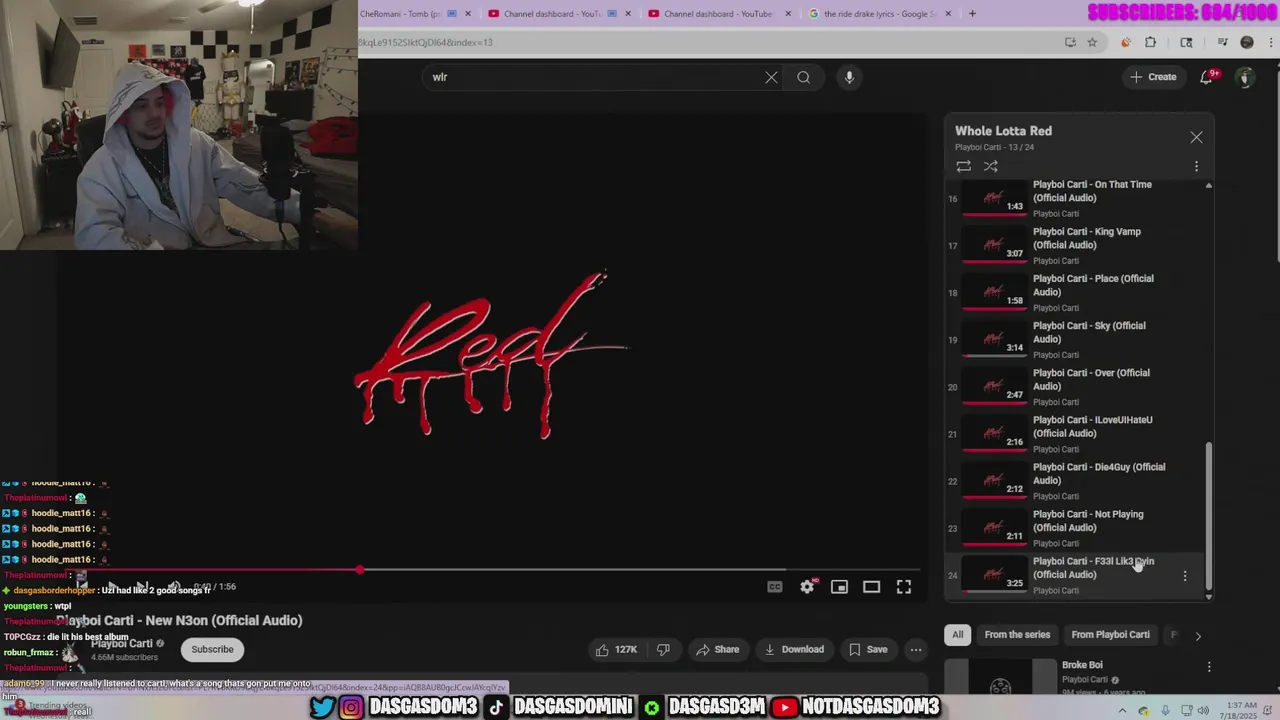Open the Create menu

[x=1153, y=77]
